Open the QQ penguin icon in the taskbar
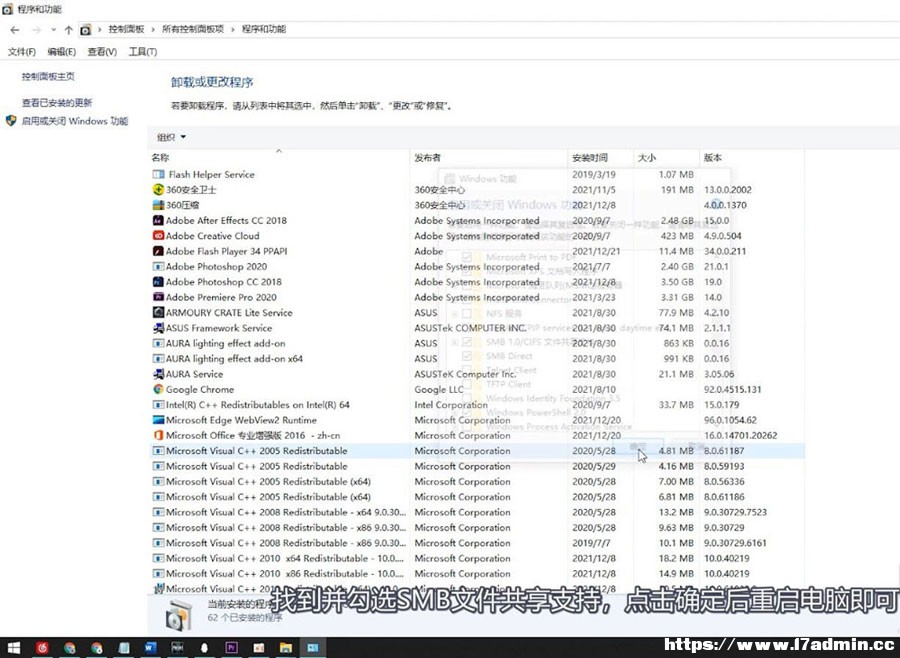900x658 pixels. click(x=204, y=648)
